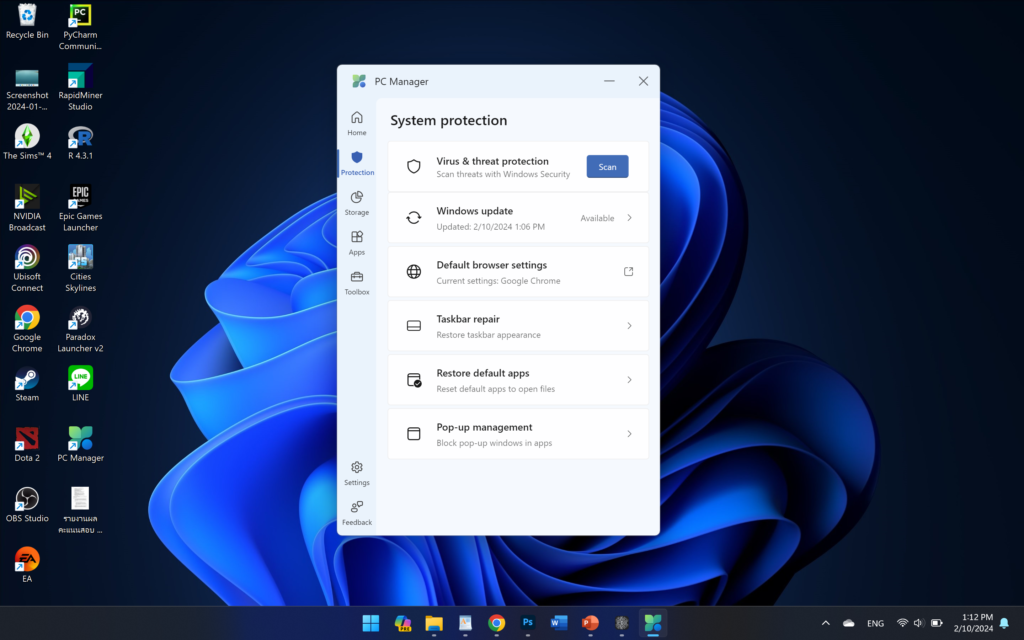The width and height of the screenshot is (1024, 640).
Task: Close the PC Manager window
Action: (x=643, y=81)
